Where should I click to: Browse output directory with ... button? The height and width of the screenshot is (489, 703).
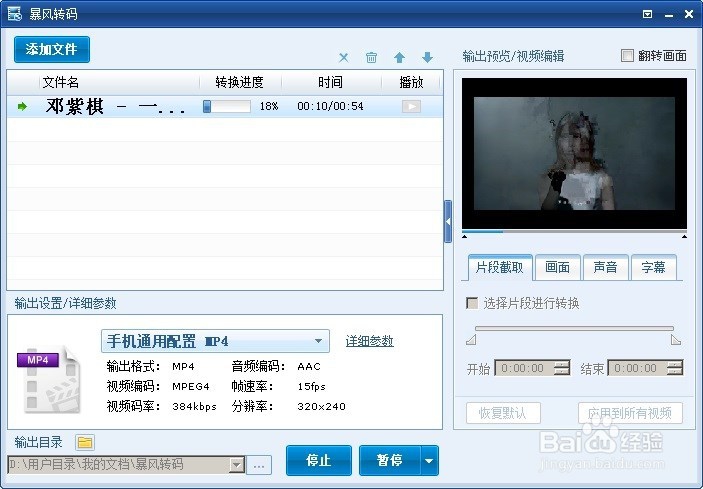(x=259, y=465)
